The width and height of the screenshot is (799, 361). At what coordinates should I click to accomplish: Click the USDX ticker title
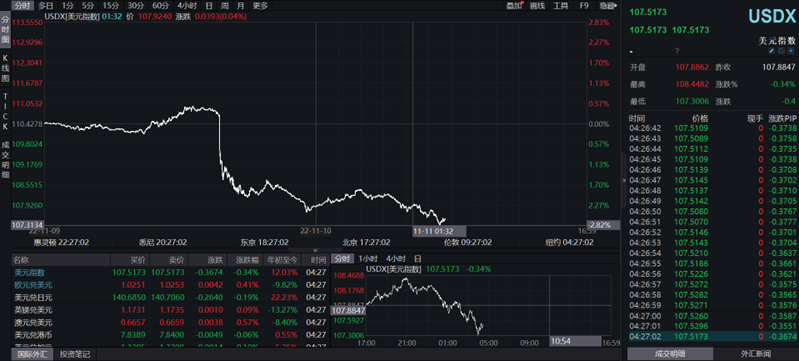pyautogui.click(x=771, y=17)
